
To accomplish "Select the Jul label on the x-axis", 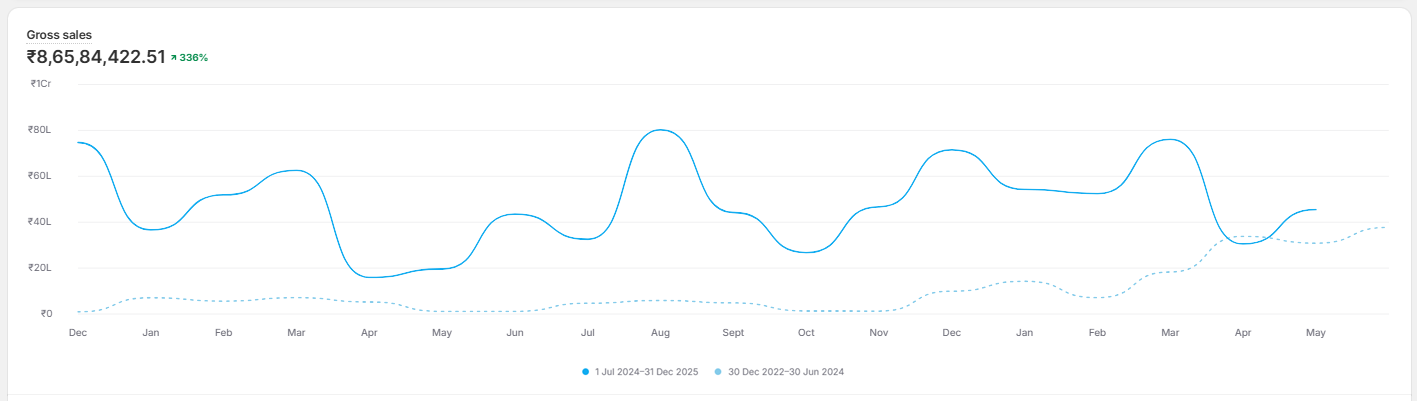I will coord(588,332).
